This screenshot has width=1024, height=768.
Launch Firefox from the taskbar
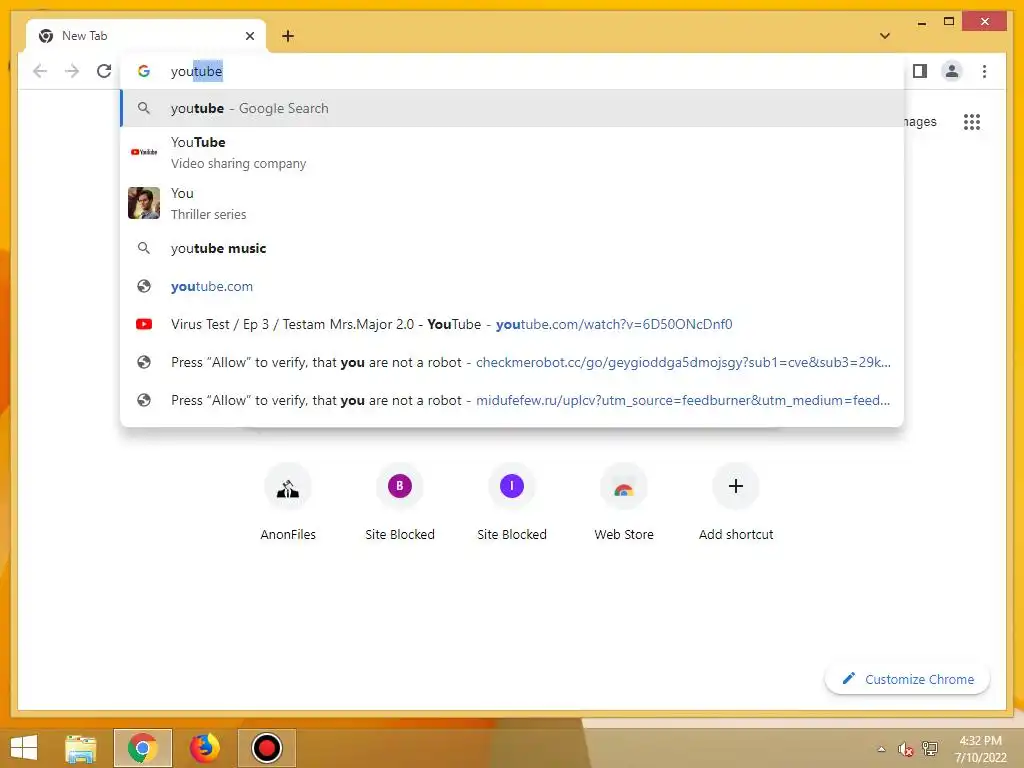click(x=204, y=748)
